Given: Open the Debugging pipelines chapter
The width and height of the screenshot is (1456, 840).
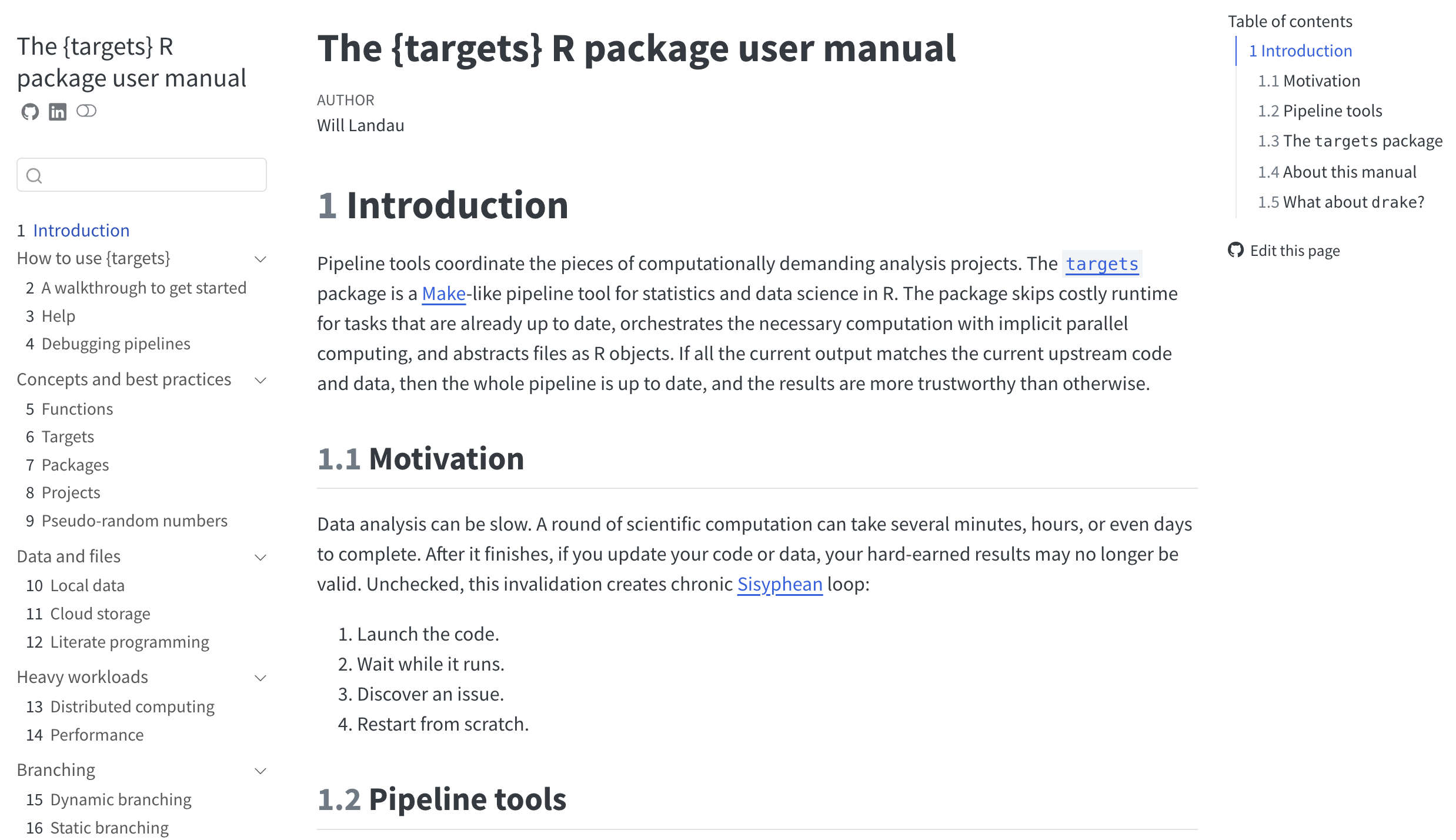Looking at the screenshot, I should 108,344.
